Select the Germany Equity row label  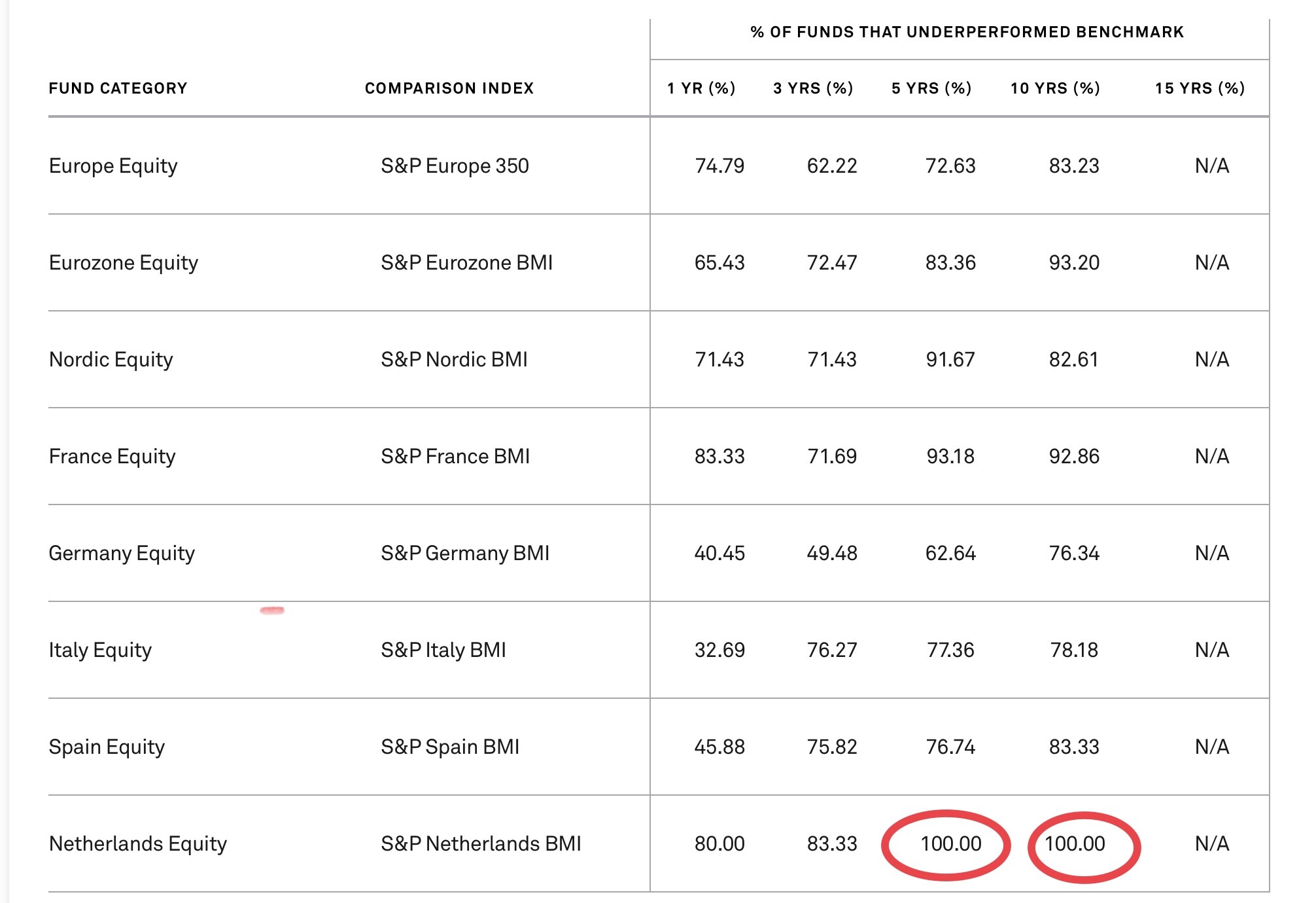[122, 554]
